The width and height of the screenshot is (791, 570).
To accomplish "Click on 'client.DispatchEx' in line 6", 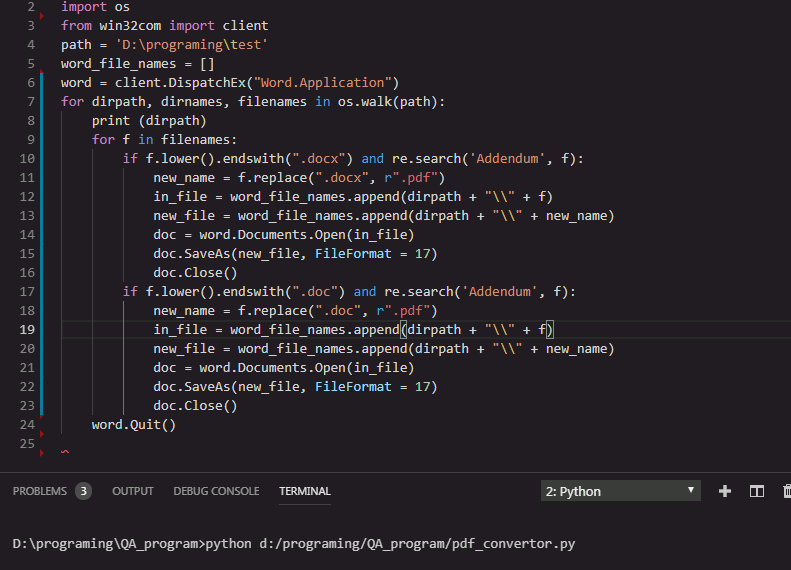I will pyautogui.click(x=180, y=83).
